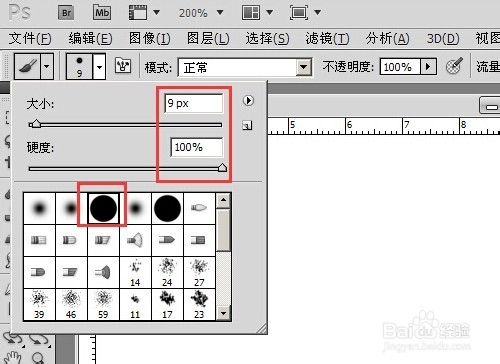Select the airbrush tip in first row
This screenshot has width=500, height=364.
pos(199,208)
